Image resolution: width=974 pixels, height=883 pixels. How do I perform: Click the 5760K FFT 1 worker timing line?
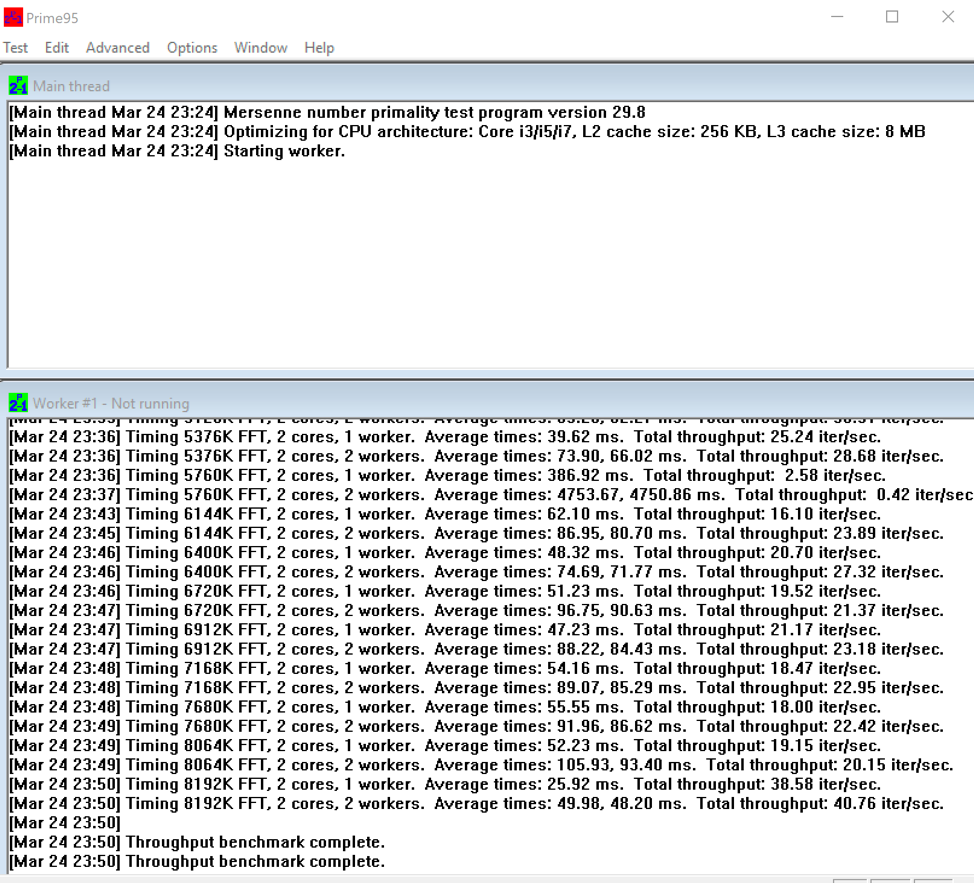447,476
